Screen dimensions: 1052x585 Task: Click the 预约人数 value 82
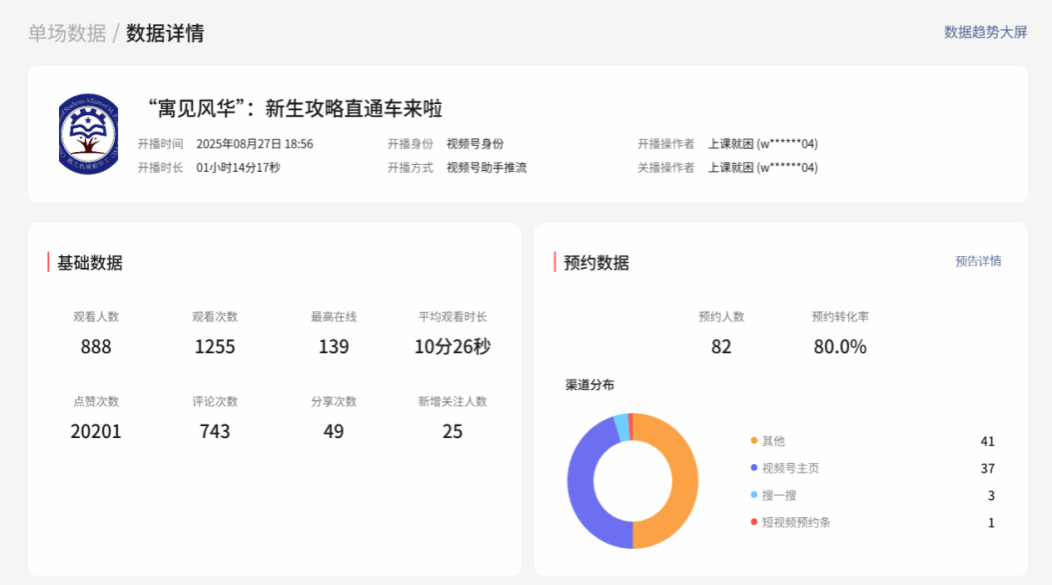pos(721,347)
